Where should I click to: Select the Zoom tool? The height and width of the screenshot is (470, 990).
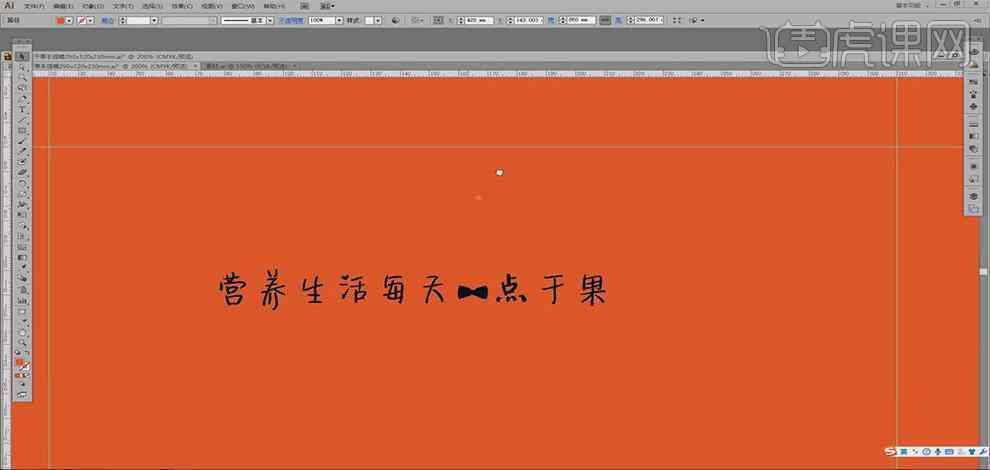pos(23,342)
